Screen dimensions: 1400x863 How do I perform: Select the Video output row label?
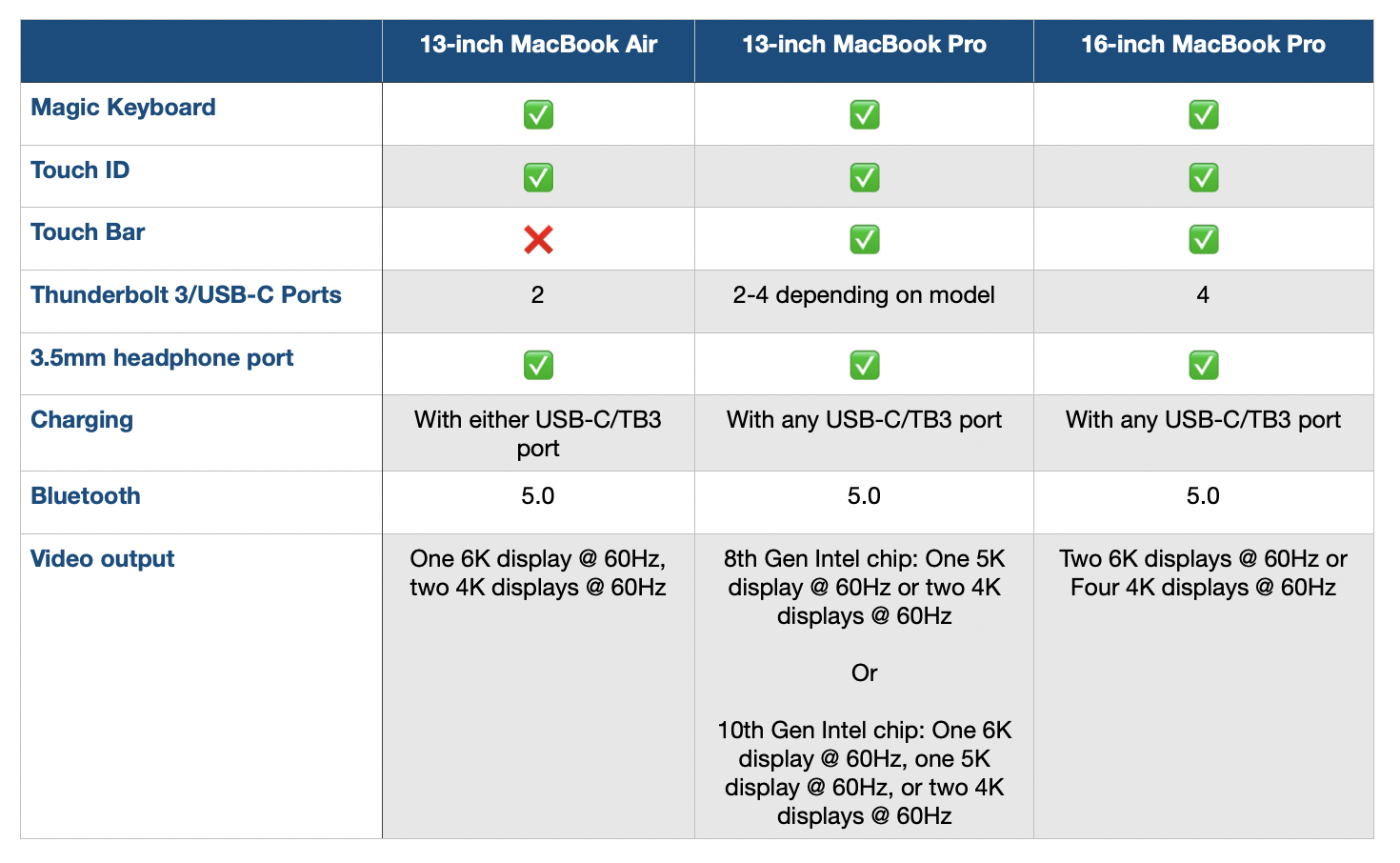click(x=103, y=559)
